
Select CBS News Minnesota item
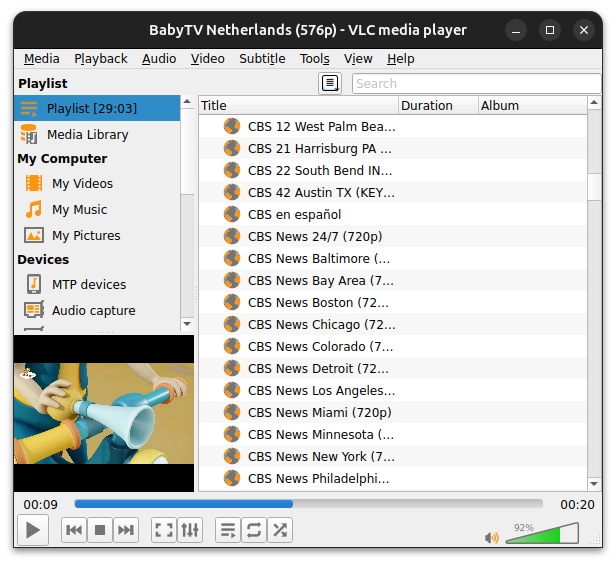[393, 434]
